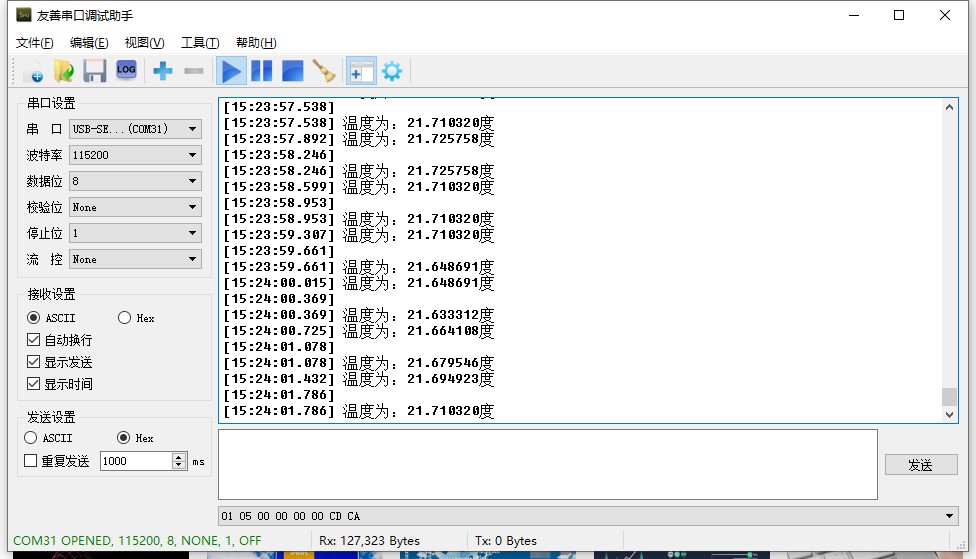Image resolution: width=976 pixels, height=559 pixels.
Task: Click the receive log scrollbar thumb
Action: (949, 396)
